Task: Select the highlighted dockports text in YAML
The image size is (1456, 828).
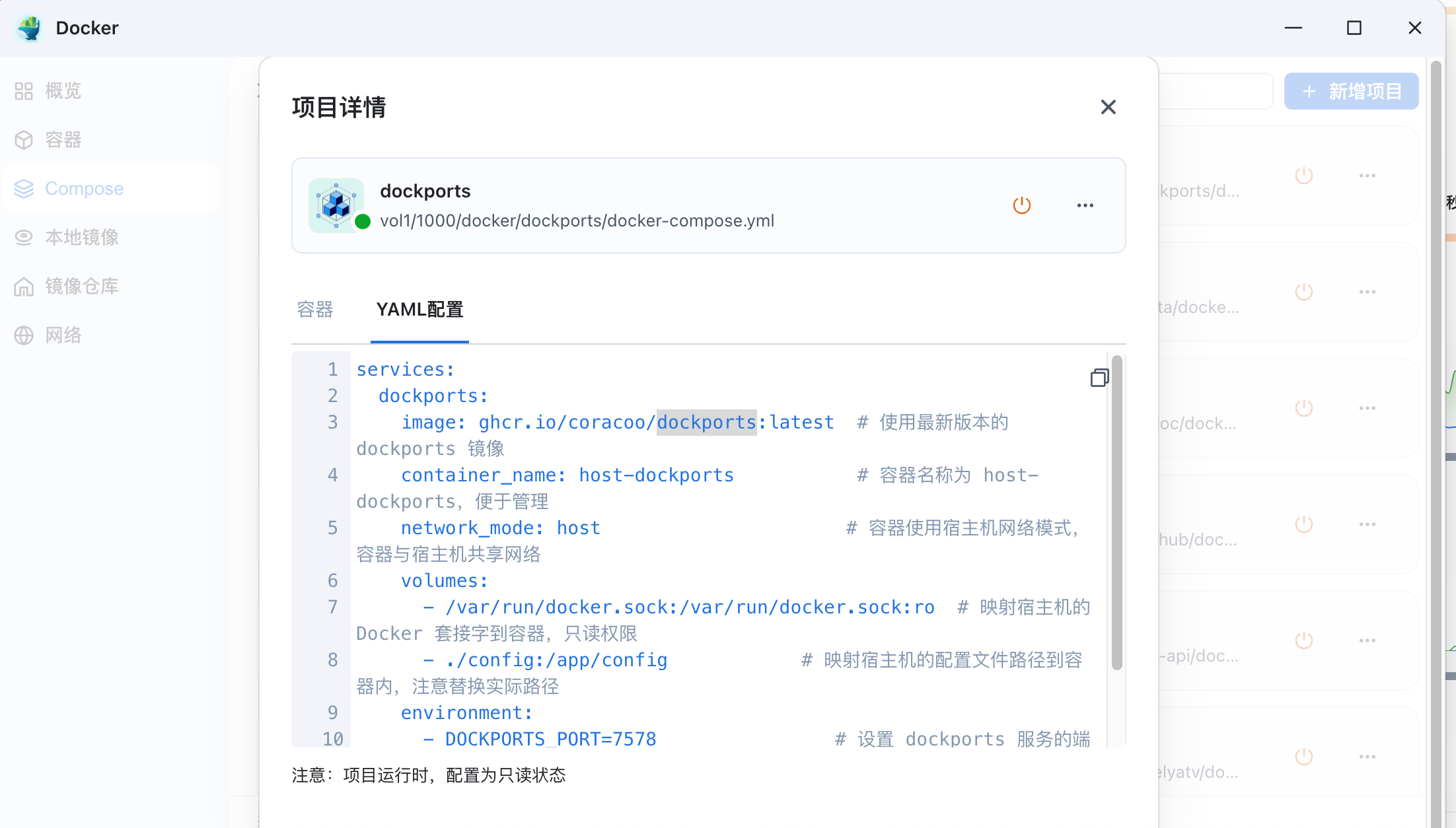Action: pos(706,422)
